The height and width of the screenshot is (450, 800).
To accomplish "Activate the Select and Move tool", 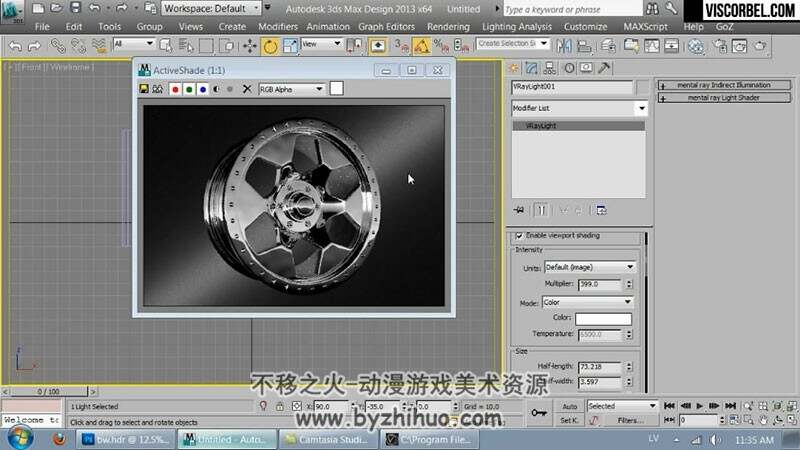I will (x=249, y=46).
